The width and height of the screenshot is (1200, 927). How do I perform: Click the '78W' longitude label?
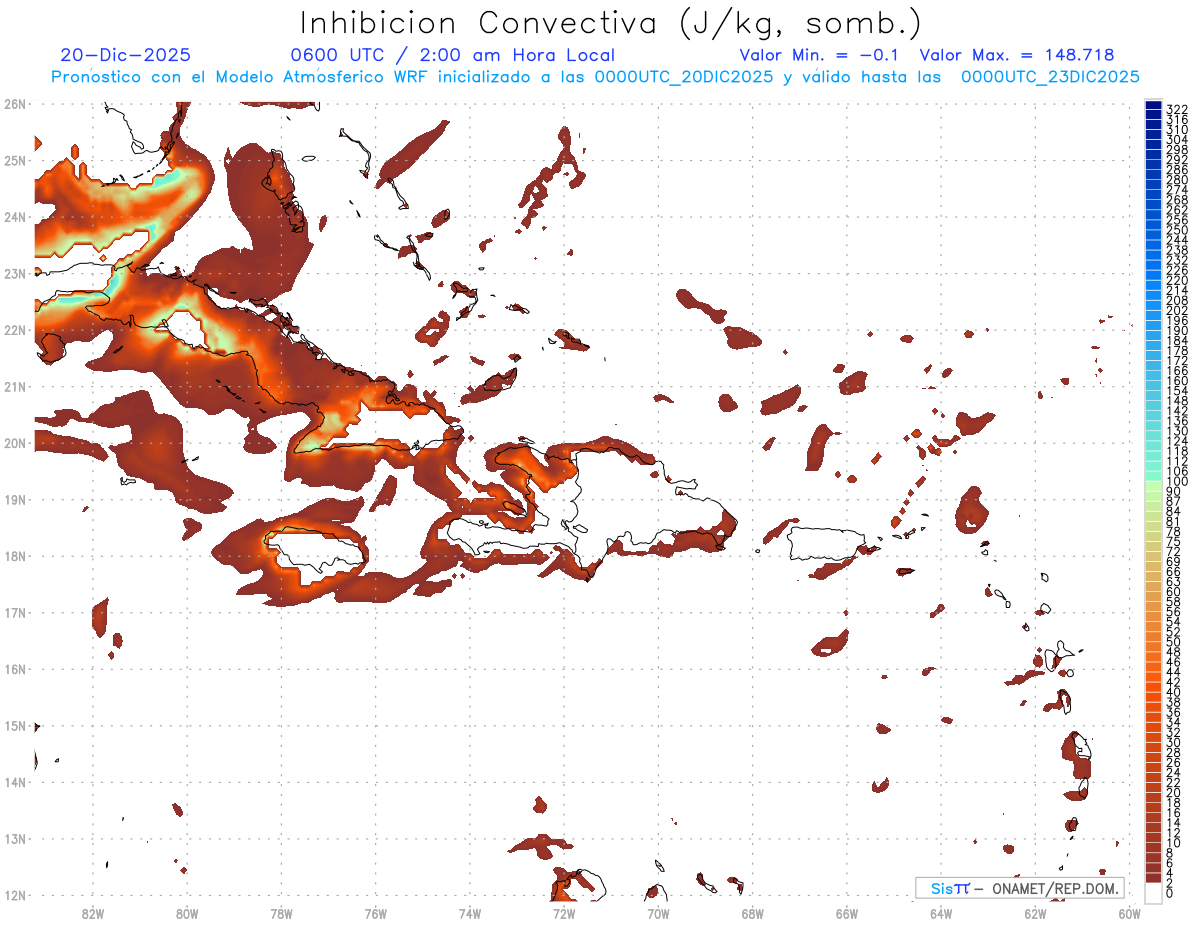(x=281, y=912)
